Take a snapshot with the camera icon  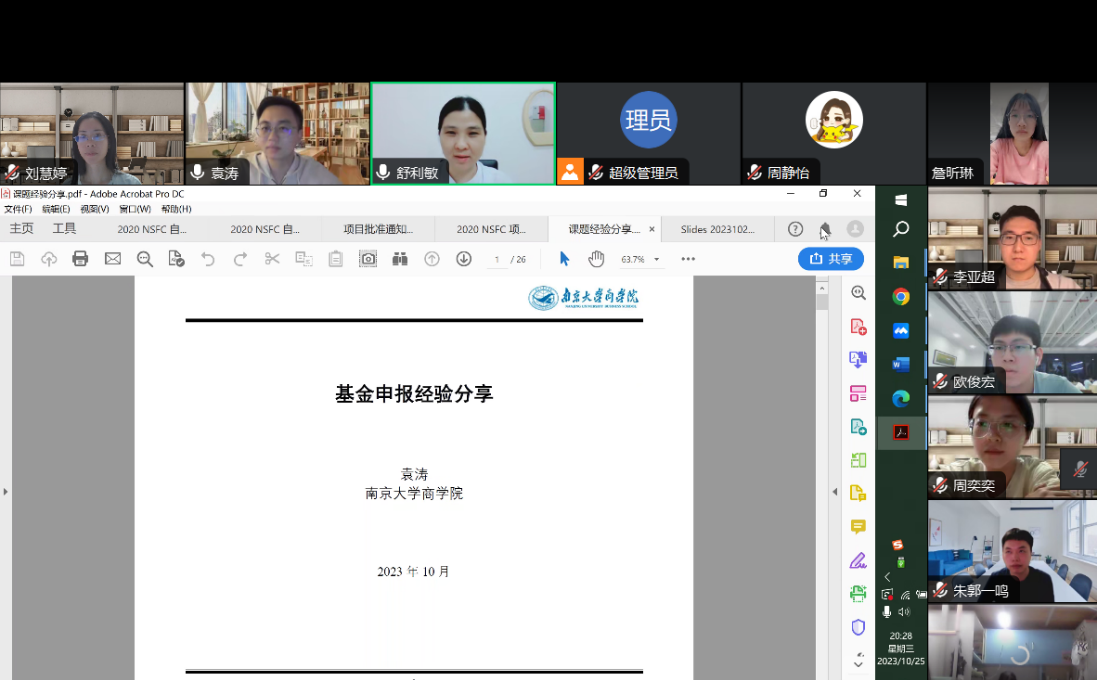coord(368,259)
